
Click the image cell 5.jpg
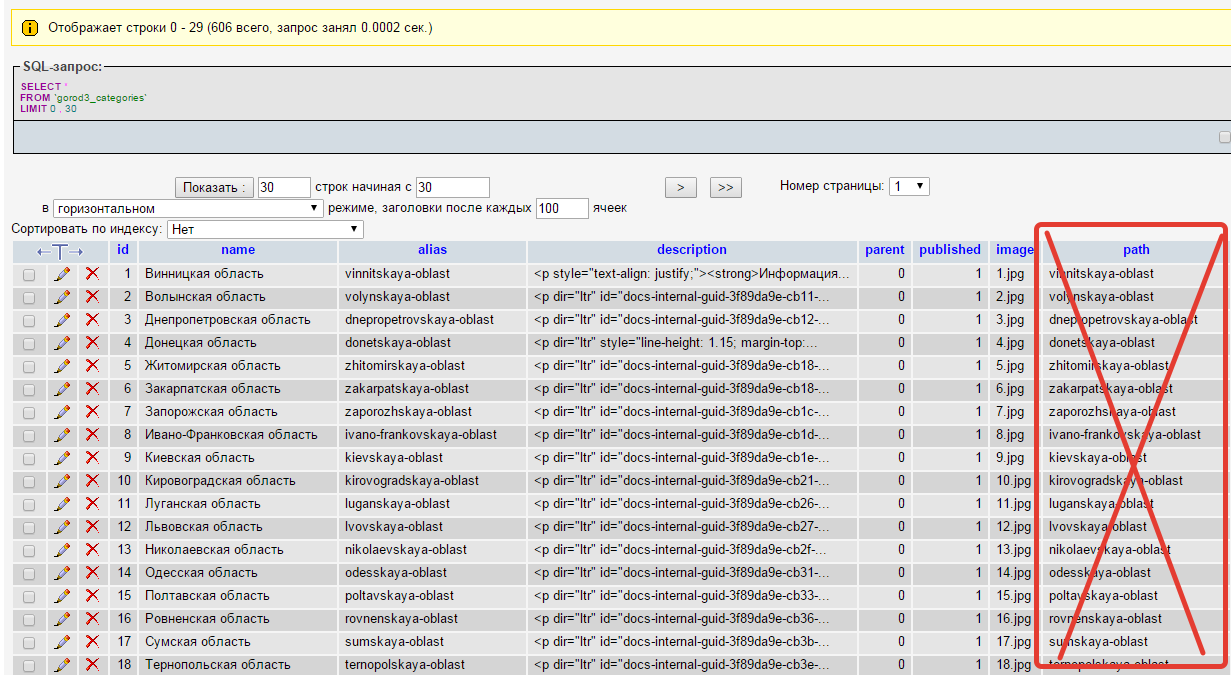tap(1010, 366)
